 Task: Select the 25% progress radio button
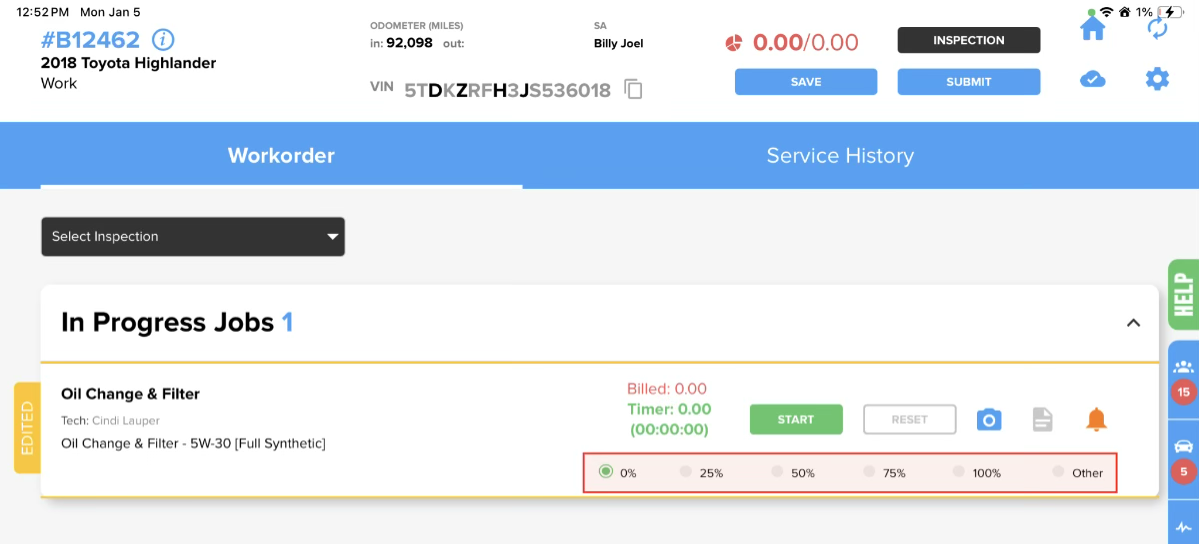click(686, 472)
